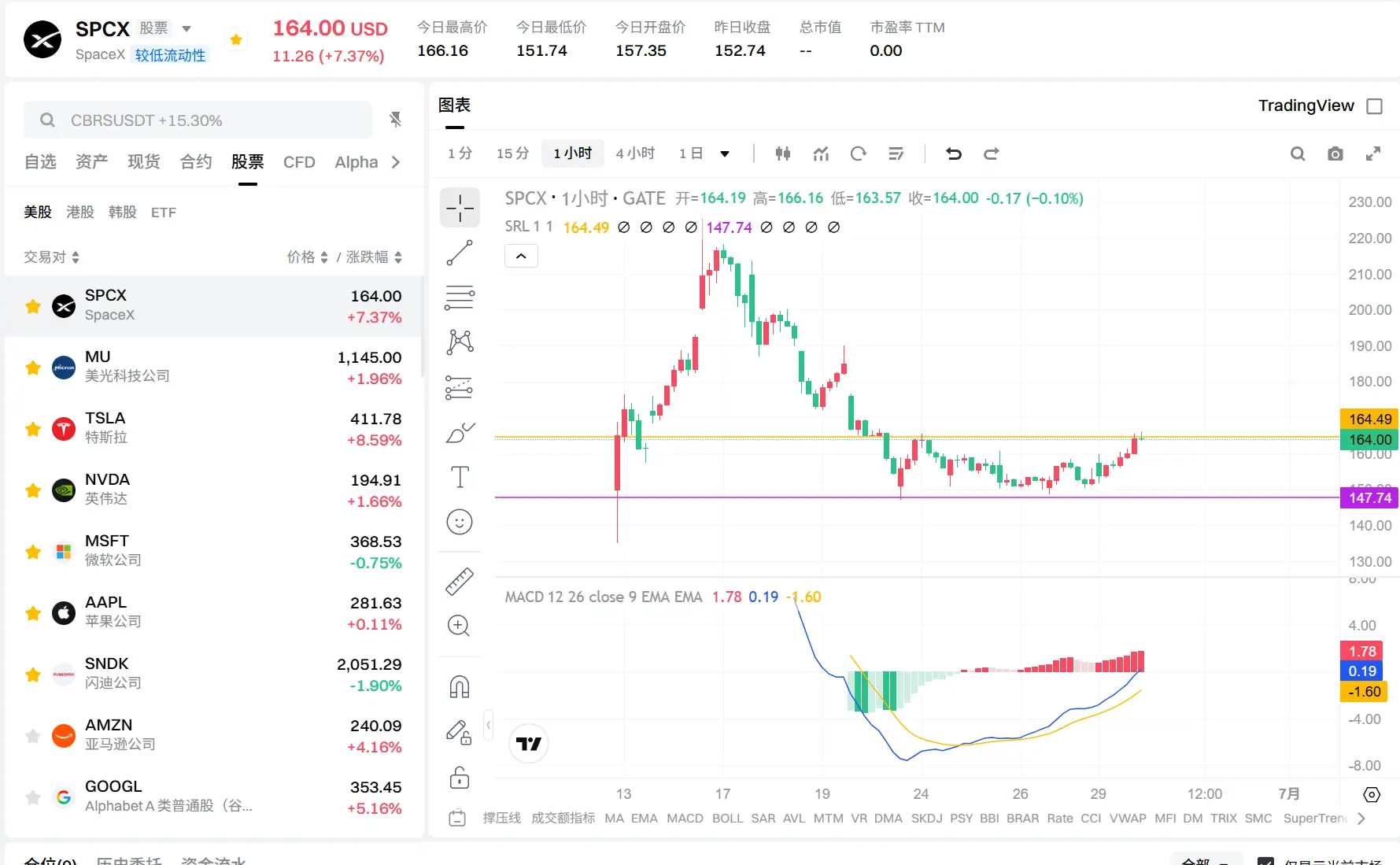Select the brush drawing tool
The width and height of the screenshot is (1400, 865).
[460, 432]
